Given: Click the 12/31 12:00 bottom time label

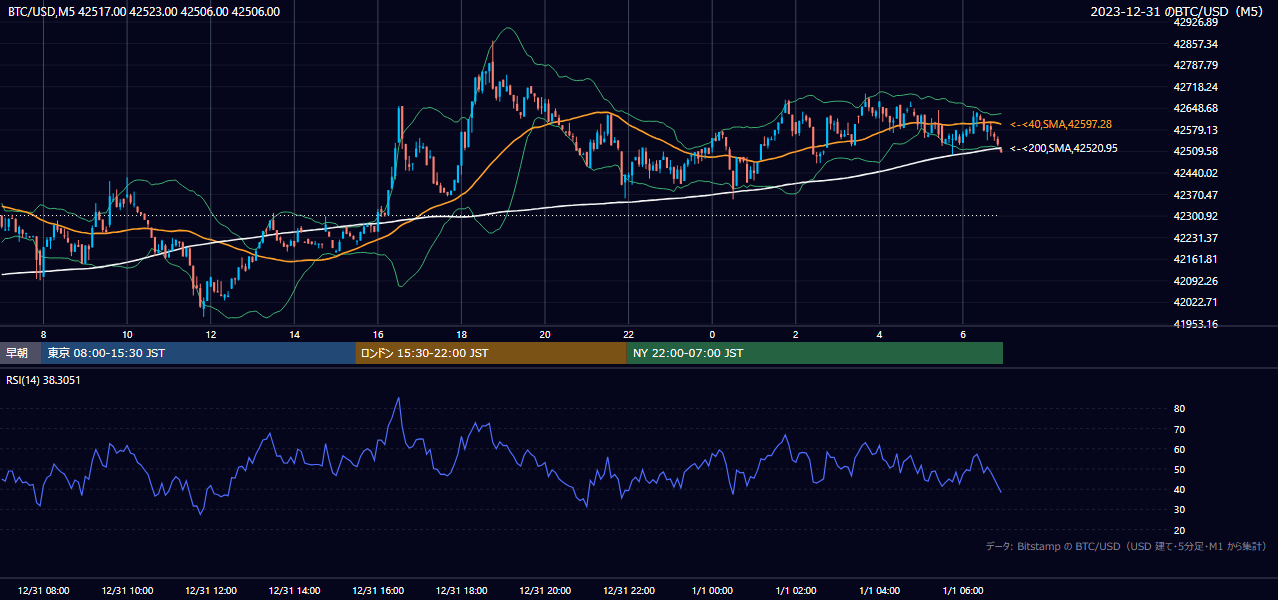Looking at the screenshot, I should point(211,590).
